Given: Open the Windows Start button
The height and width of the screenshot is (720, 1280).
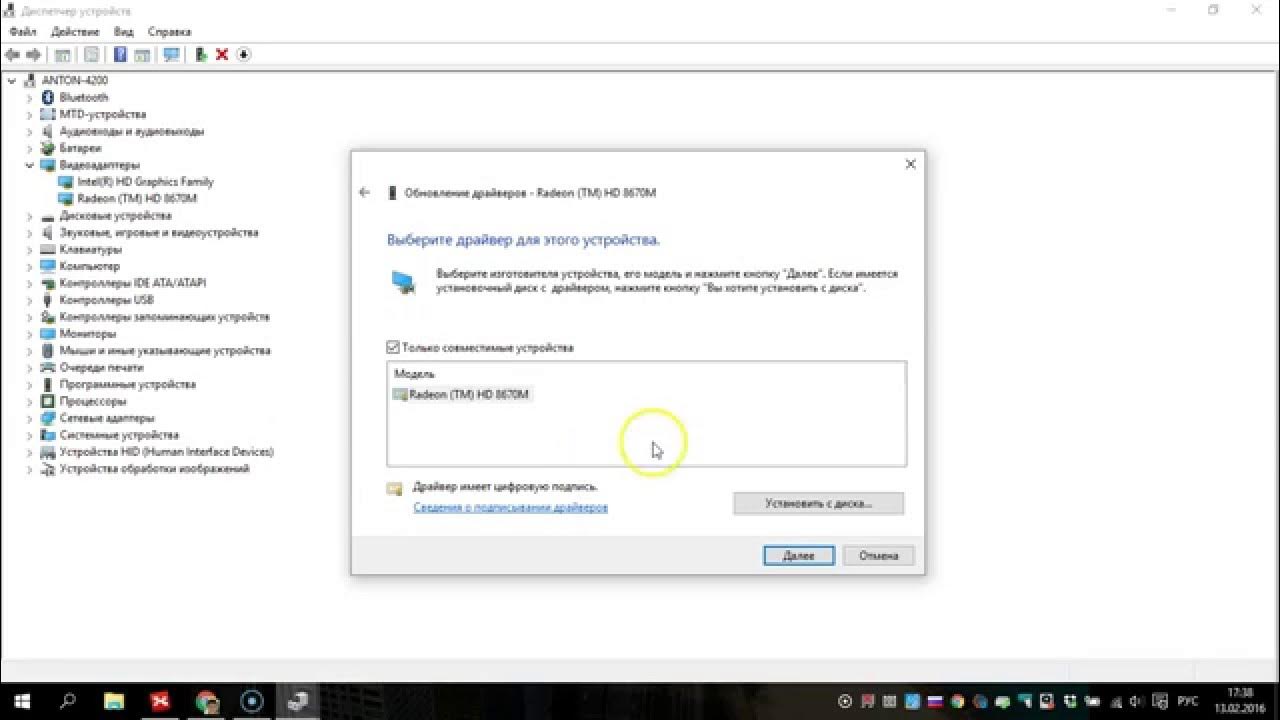Looking at the screenshot, I should [21, 701].
